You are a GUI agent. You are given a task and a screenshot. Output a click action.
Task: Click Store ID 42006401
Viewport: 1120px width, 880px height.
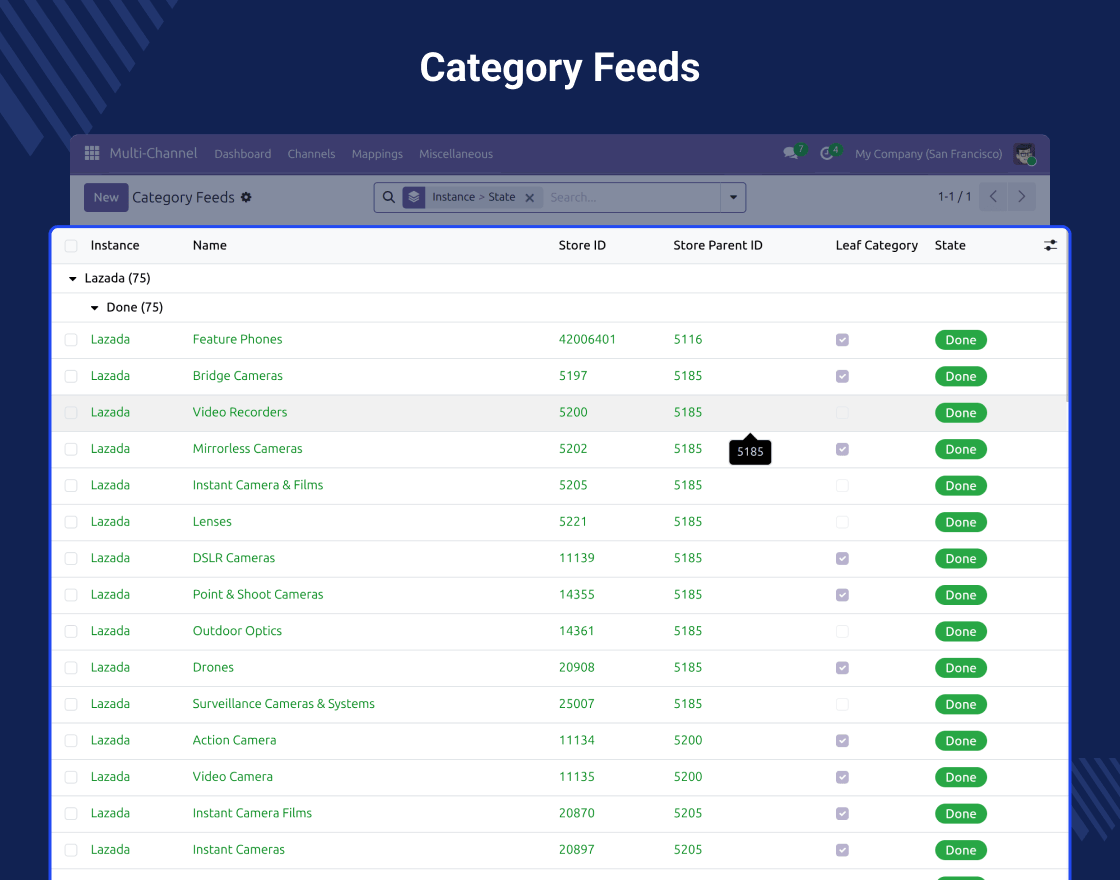point(587,339)
